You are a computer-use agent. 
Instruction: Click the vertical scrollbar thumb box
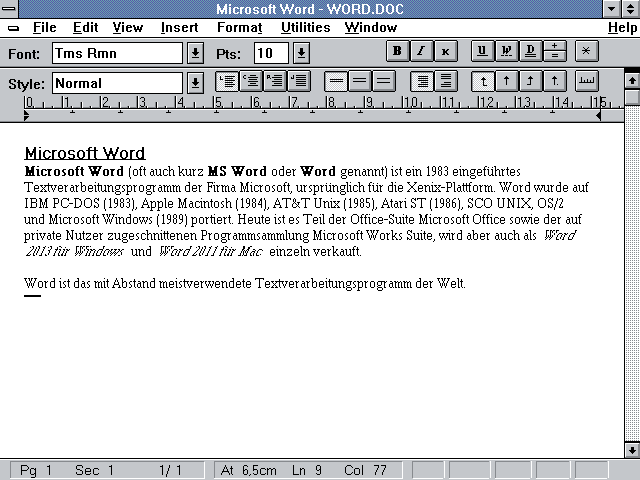coord(632,97)
